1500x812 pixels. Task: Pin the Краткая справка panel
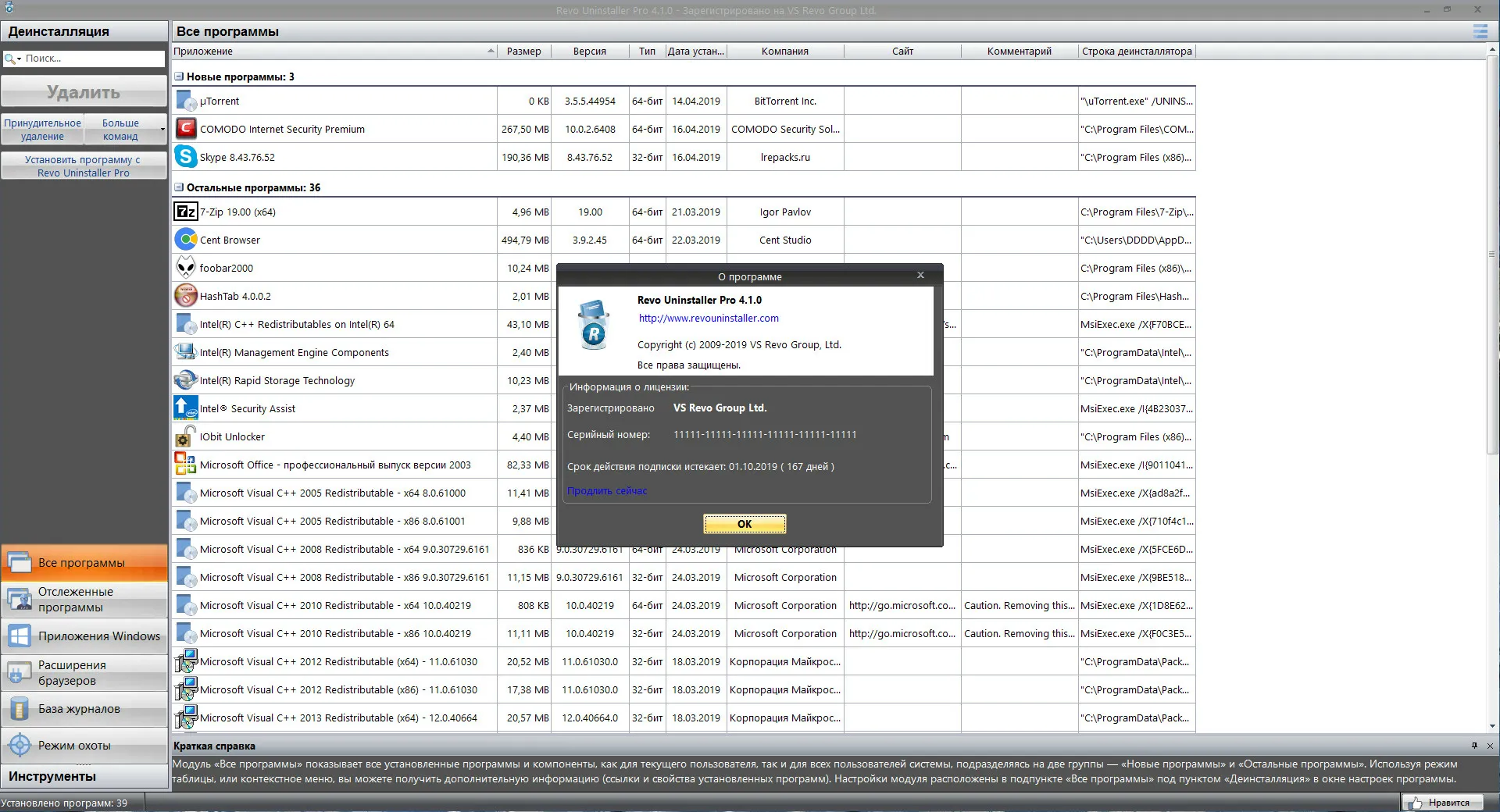[x=1474, y=746]
